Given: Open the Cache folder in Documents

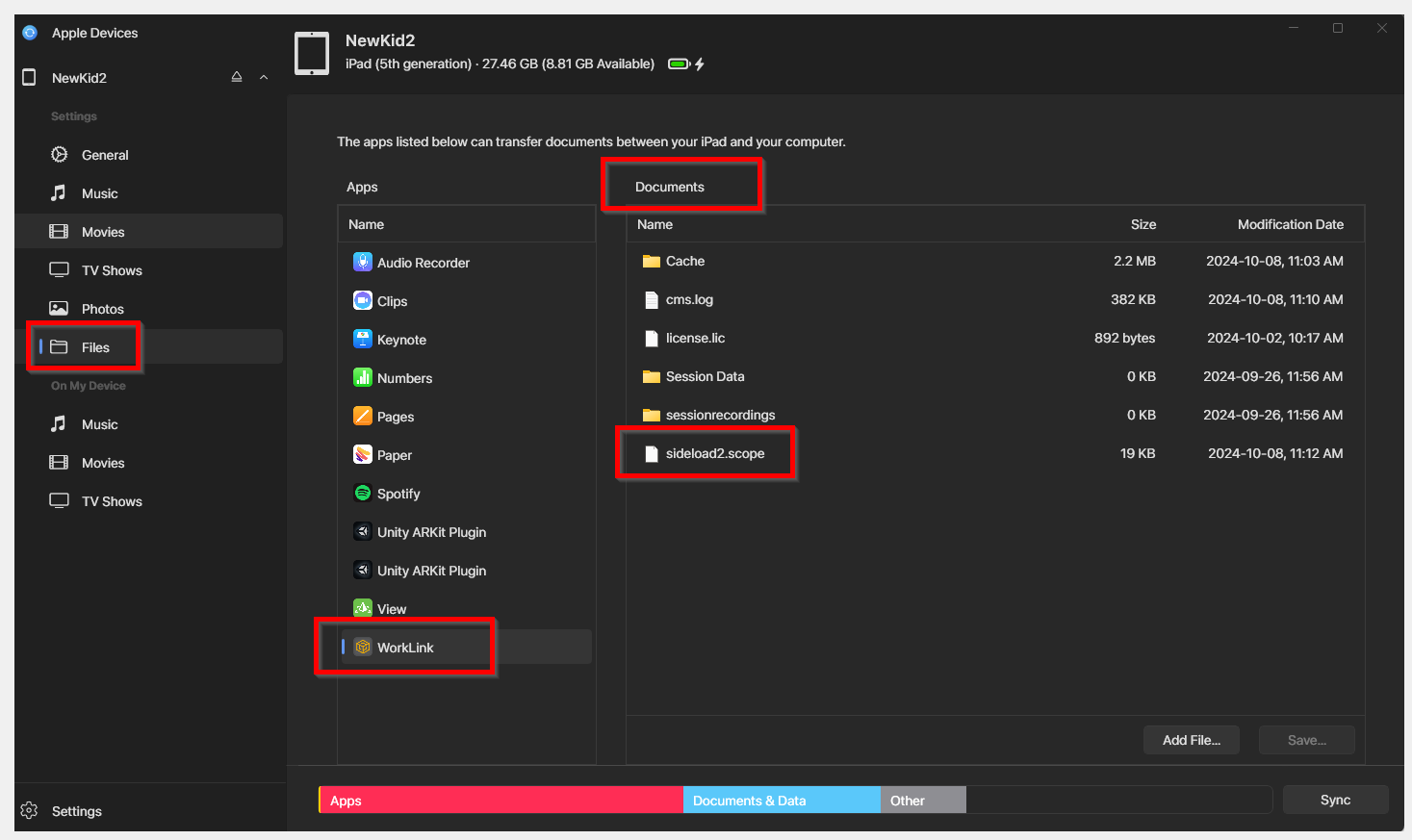Looking at the screenshot, I should (684, 261).
